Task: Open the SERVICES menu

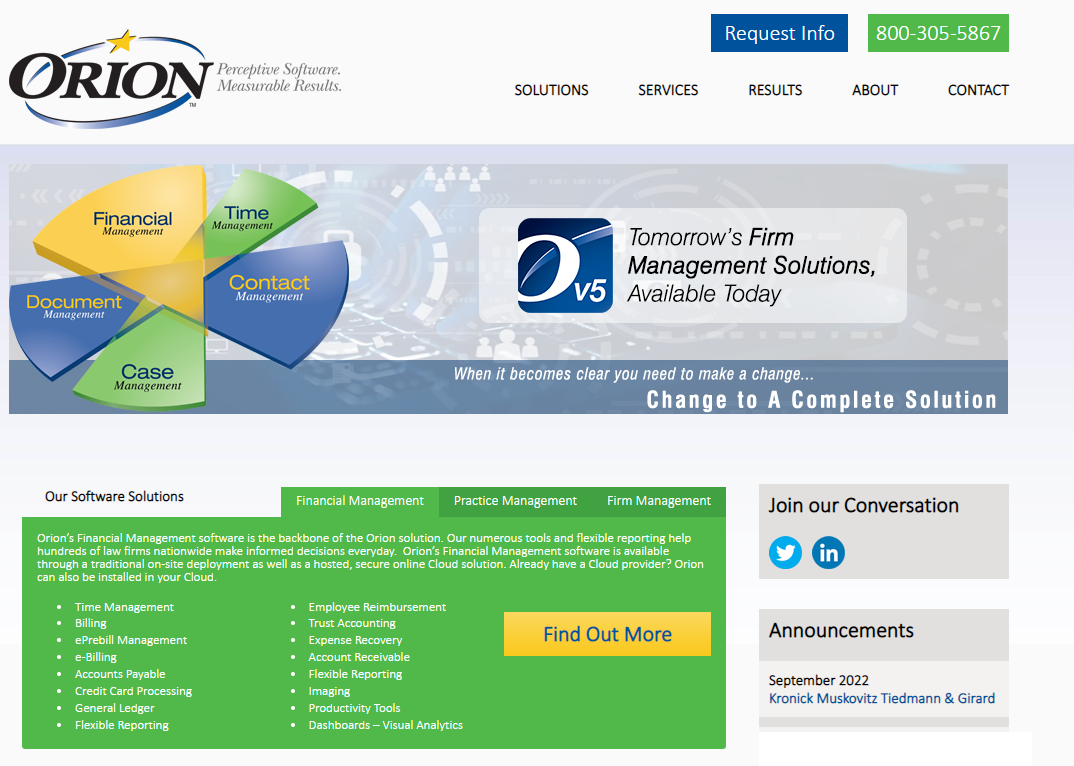Action: point(668,90)
